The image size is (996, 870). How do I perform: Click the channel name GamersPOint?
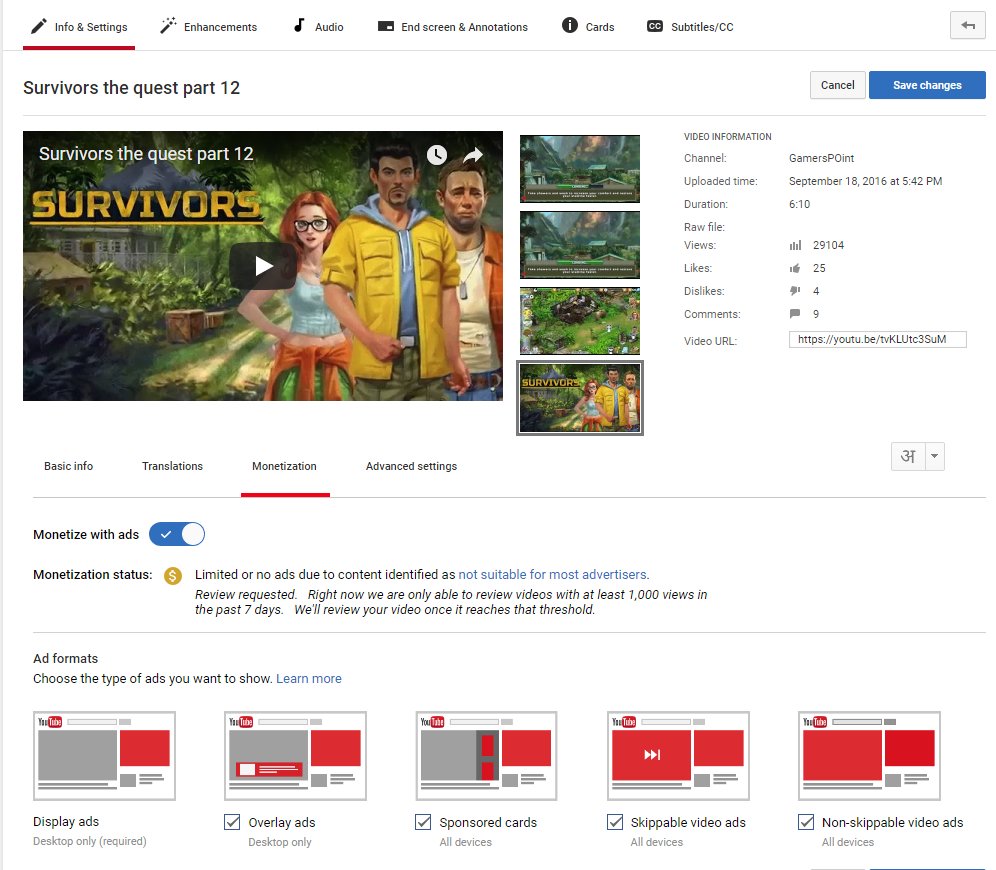[821, 158]
